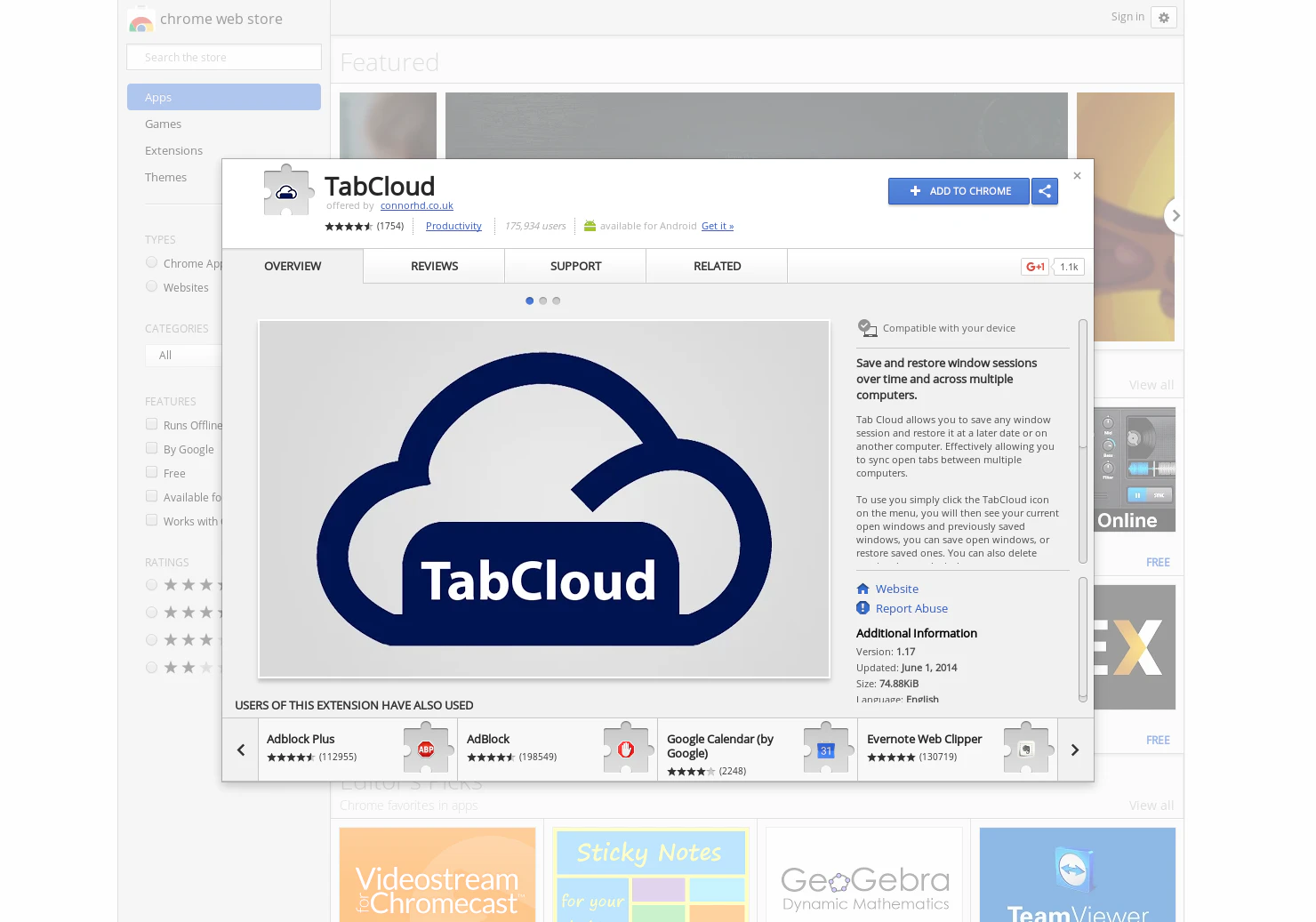Switch to the Support tab
This screenshot has width=1316, height=922.
(575, 266)
